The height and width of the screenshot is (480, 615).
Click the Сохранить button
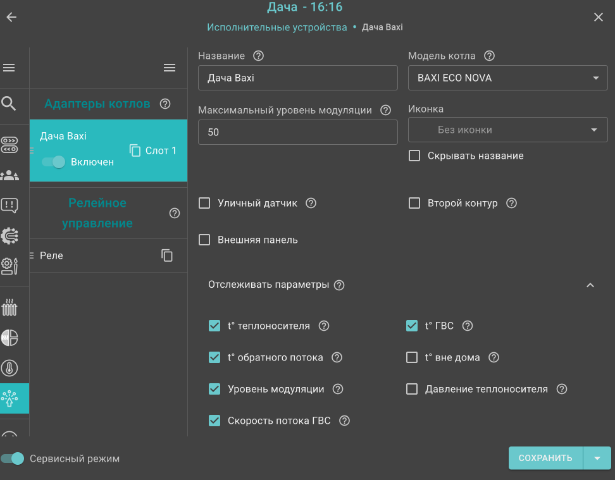coord(545,458)
